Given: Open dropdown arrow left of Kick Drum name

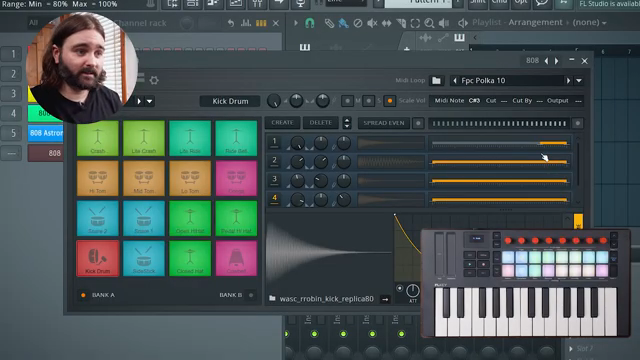Looking at the screenshot, I should (x=149, y=101).
